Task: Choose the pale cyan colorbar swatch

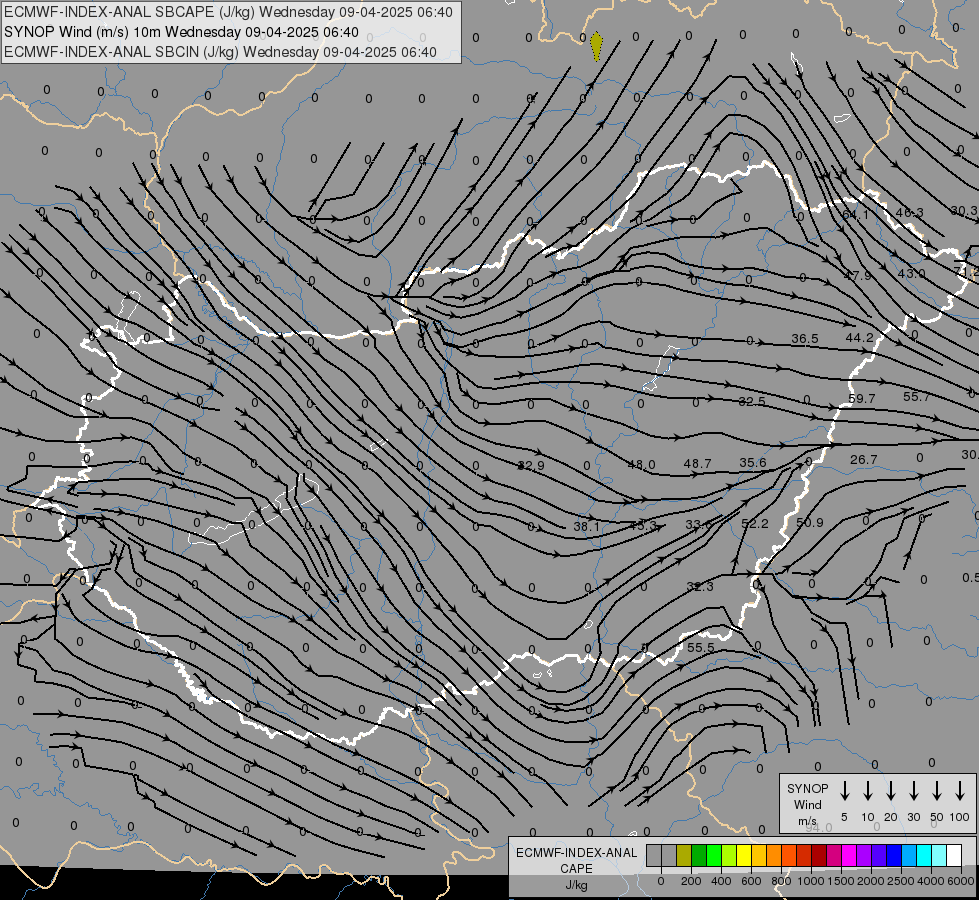Action: point(939,855)
